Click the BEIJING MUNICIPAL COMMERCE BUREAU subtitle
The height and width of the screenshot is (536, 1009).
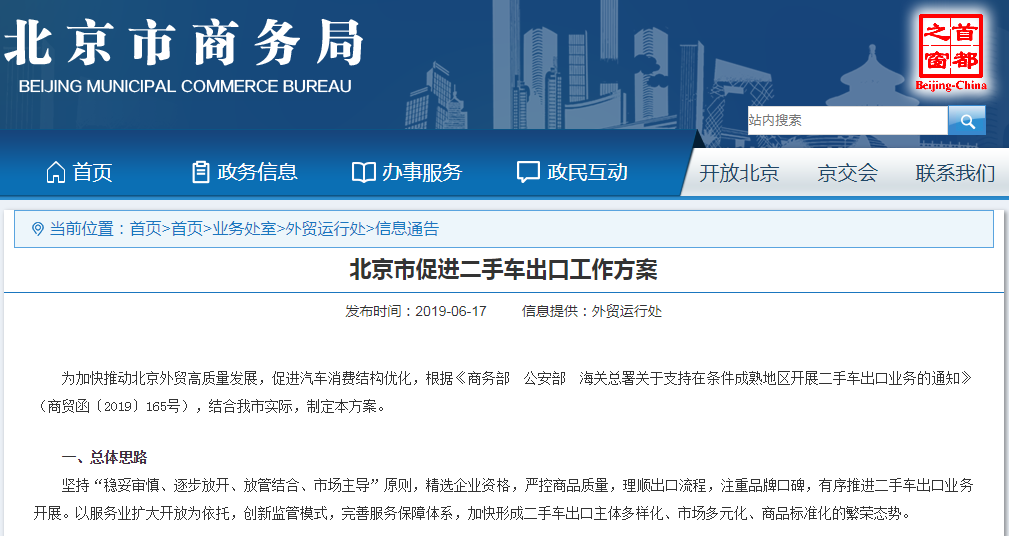coord(185,86)
